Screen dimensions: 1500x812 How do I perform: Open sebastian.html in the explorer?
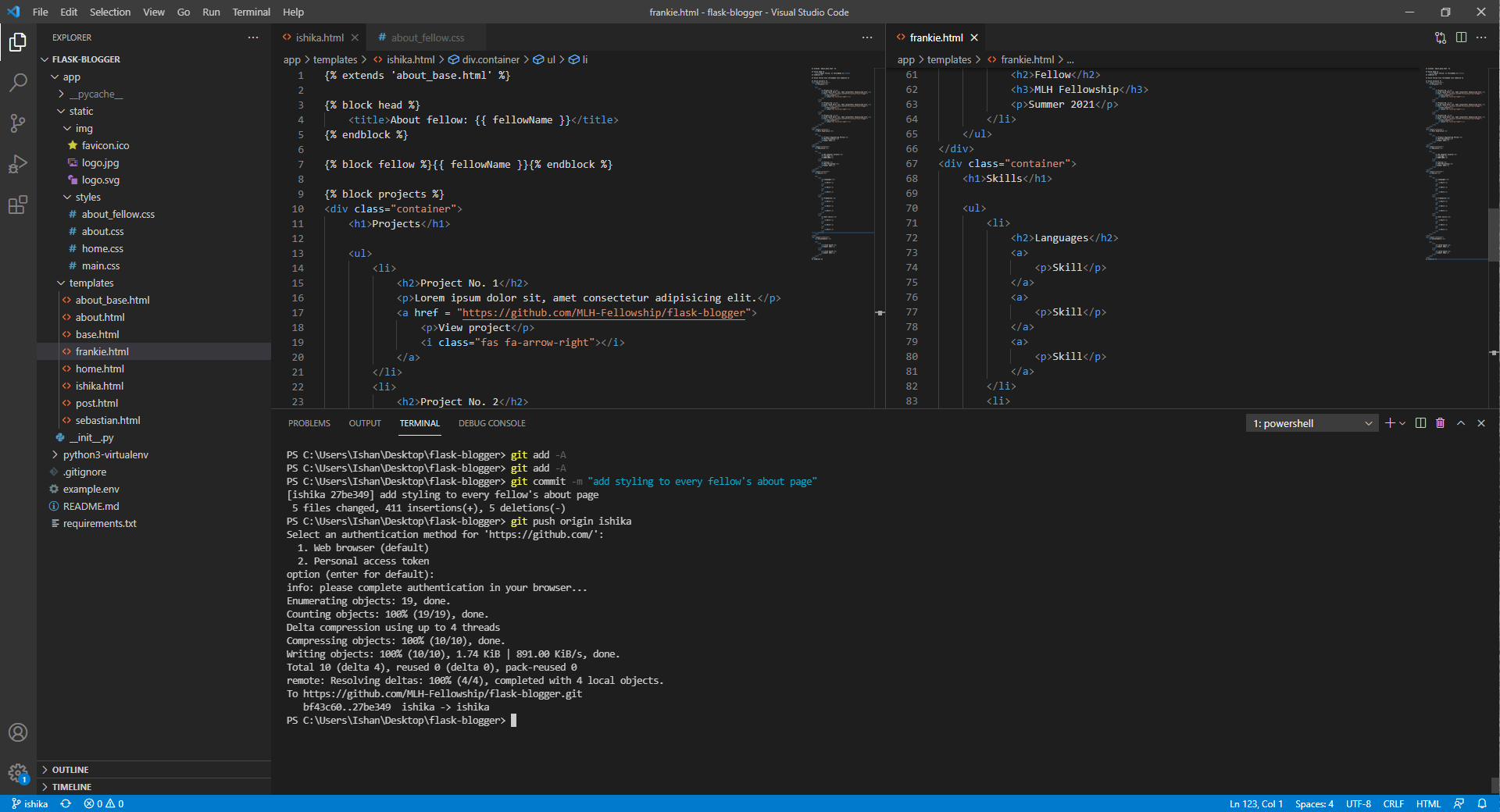click(x=108, y=420)
